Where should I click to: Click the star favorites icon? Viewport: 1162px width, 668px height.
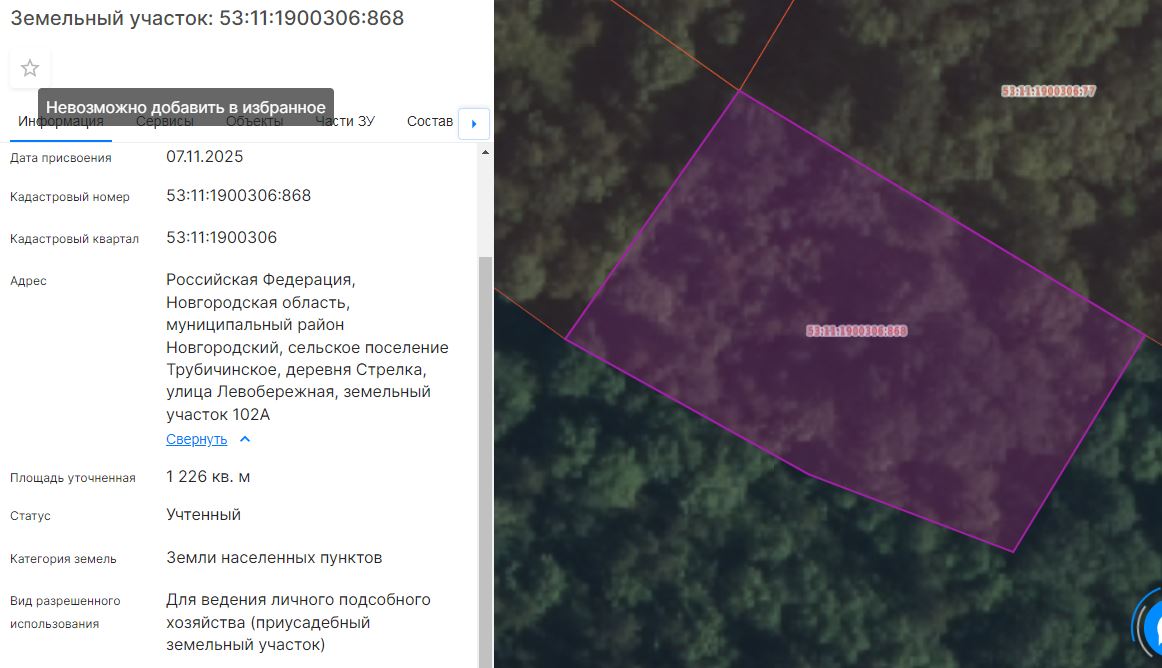[30, 68]
